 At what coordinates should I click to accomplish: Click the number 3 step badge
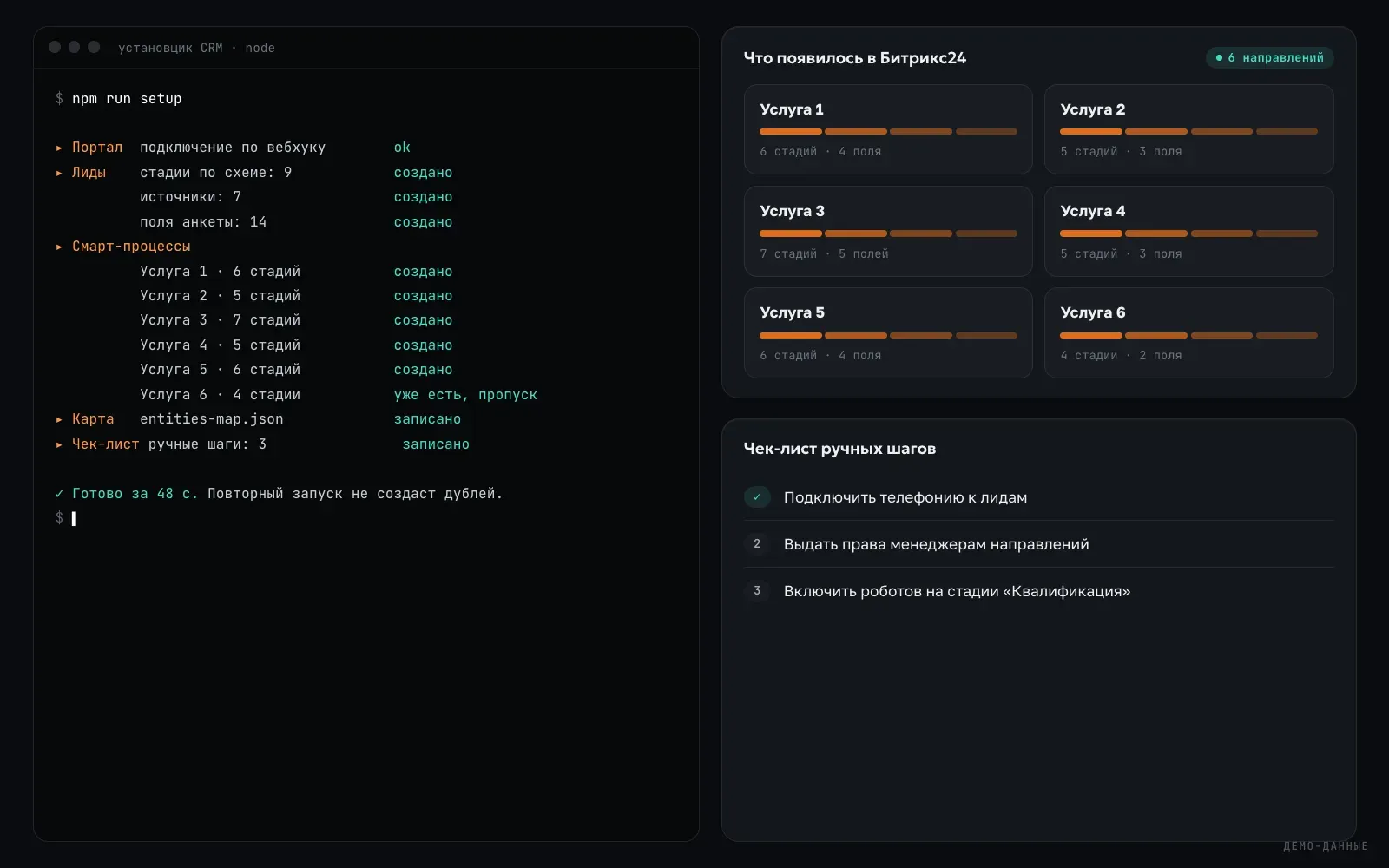tap(757, 590)
